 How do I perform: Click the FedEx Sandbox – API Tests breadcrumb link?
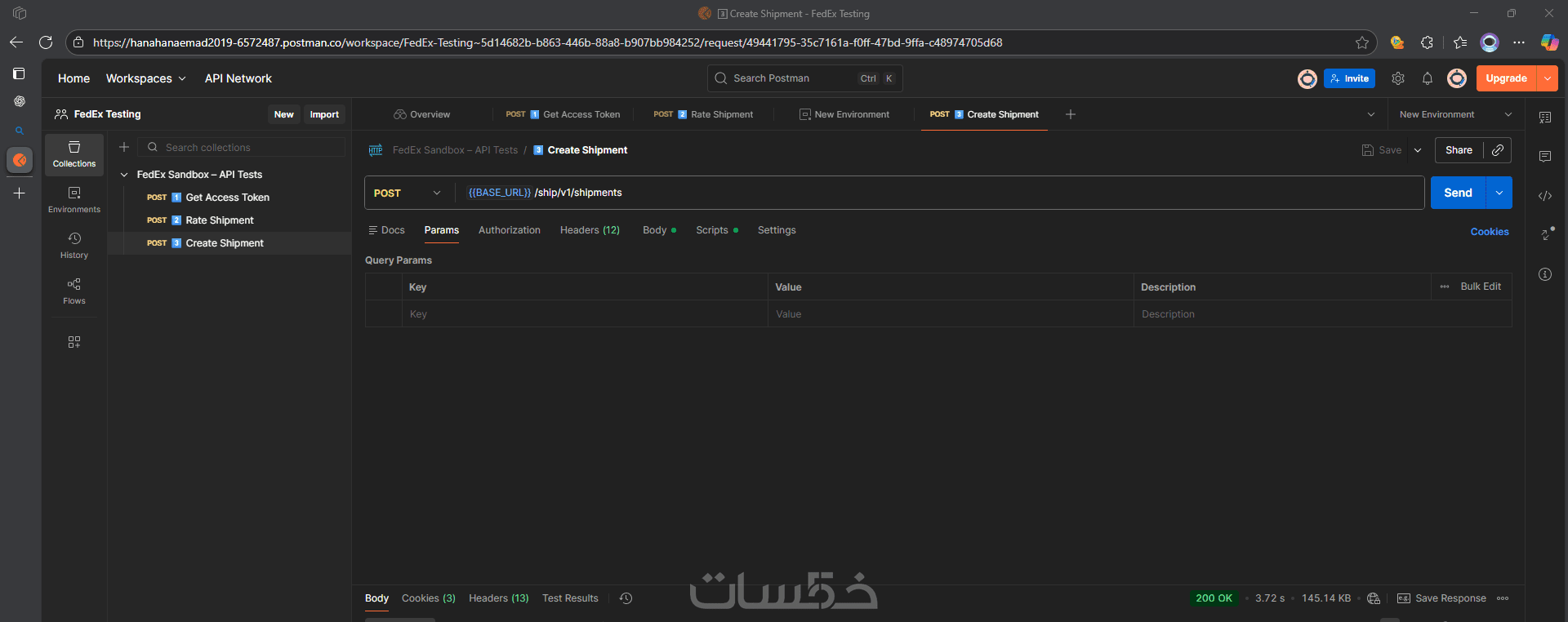click(x=455, y=150)
